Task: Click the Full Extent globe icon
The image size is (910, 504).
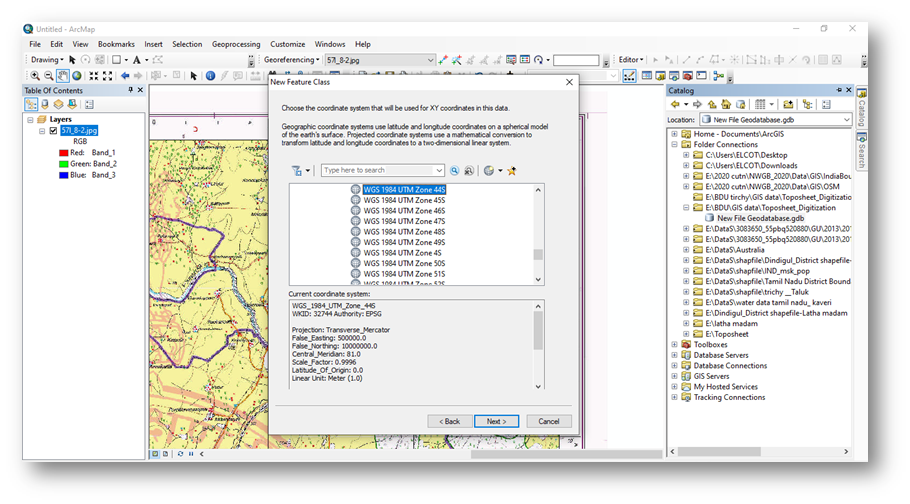Action: click(x=77, y=76)
